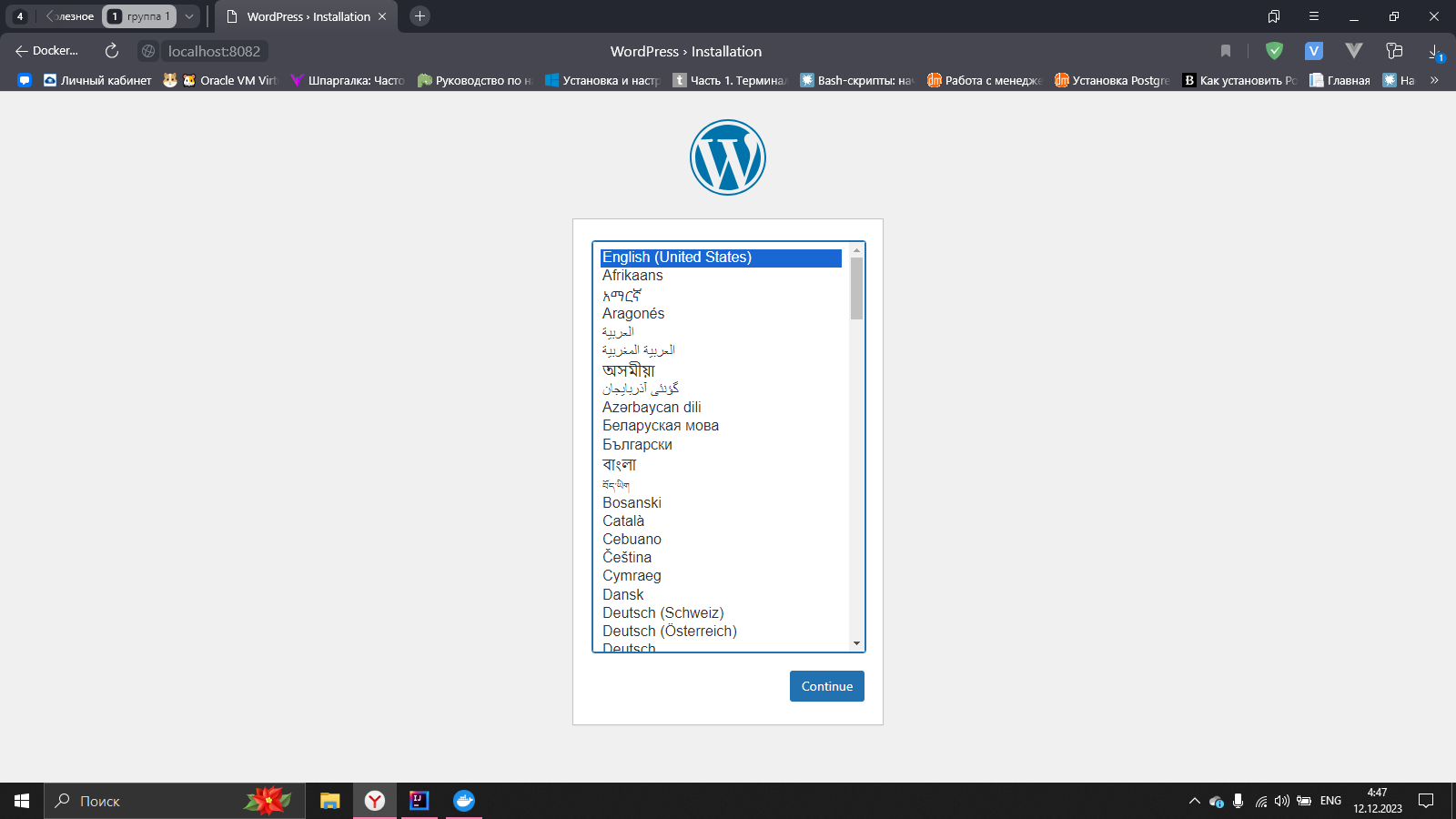Open Docker Desktop taskbar icon
The width and height of the screenshot is (1456, 819).
click(x=464, y=801)
